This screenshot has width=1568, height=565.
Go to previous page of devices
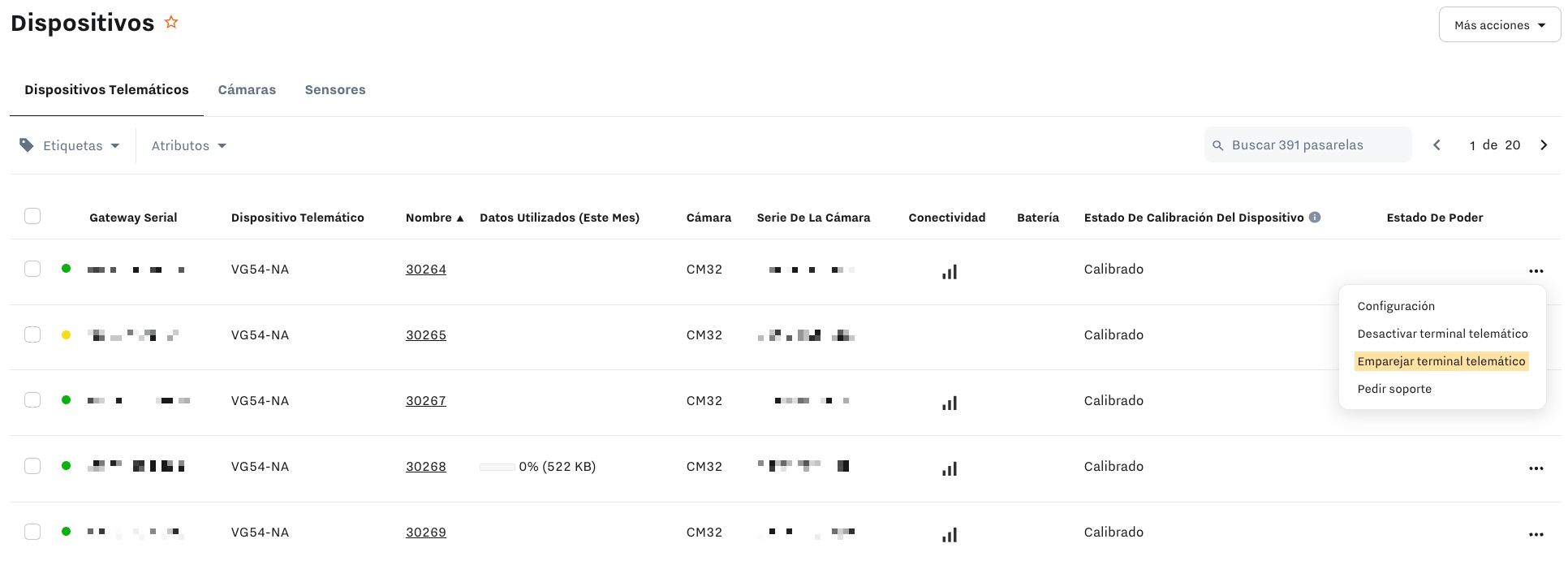(x=1437, y=145)
